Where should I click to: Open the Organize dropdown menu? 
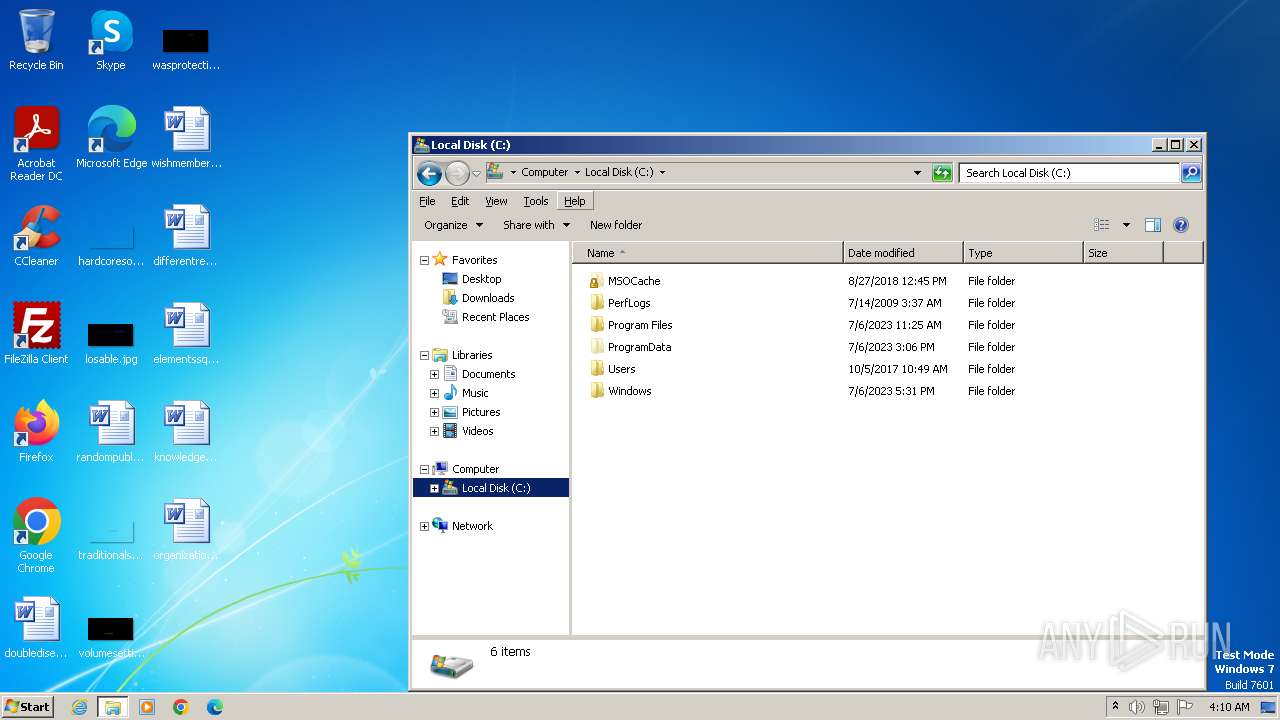click(453, 225)
